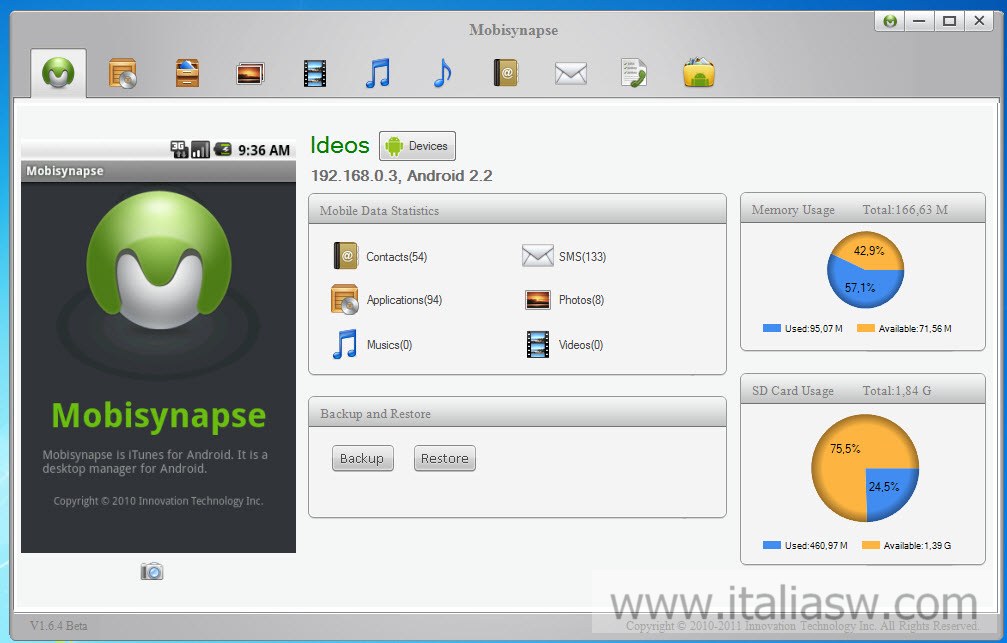
Task: Click the phone preview Mobisynapse logo
Action: (159, 260)
